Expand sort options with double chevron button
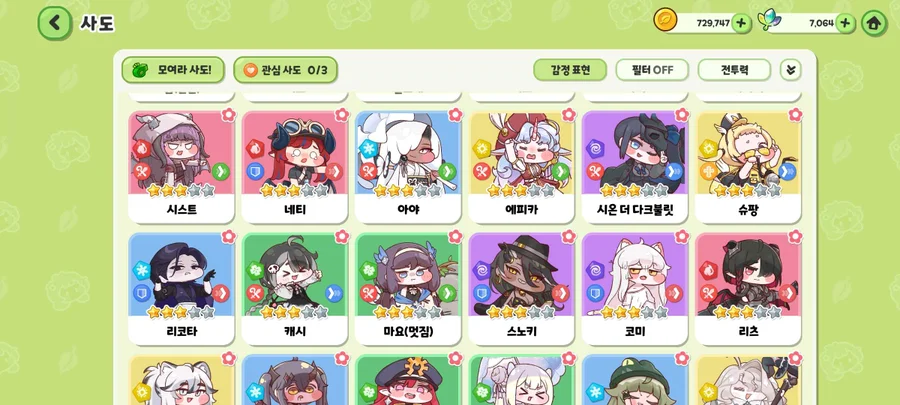900x405 pixels. tap(790, 70)
